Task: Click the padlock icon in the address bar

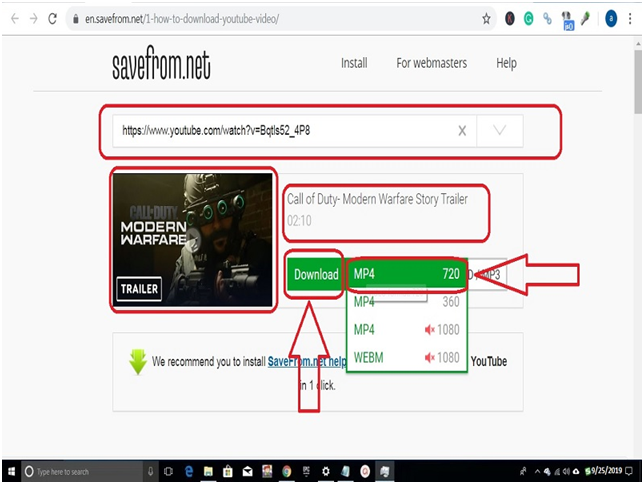Action: pyautogui.click(x=76, y=19)
